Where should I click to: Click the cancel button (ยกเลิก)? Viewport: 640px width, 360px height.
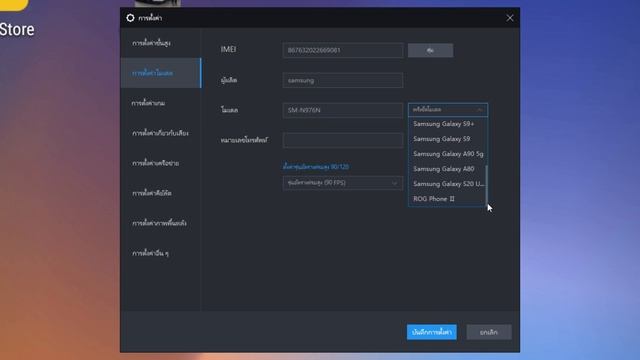click(x=489, y=332)
